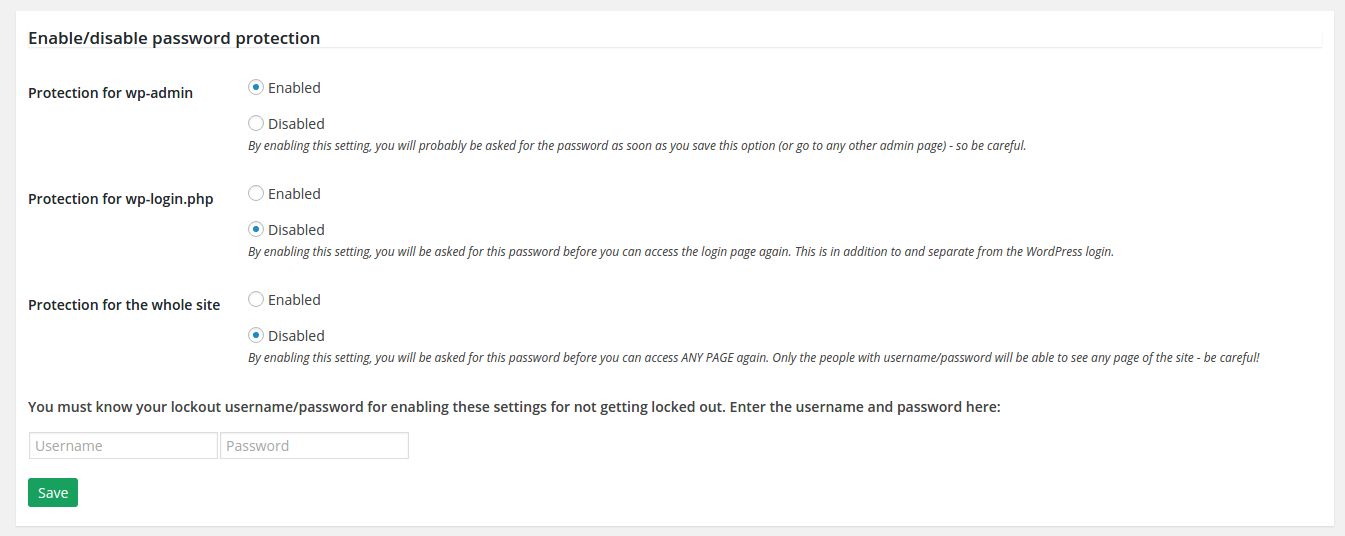This screenshot has width=1345, height=536.
Task: Focus the Password input field
Action: tap(314, 446)
